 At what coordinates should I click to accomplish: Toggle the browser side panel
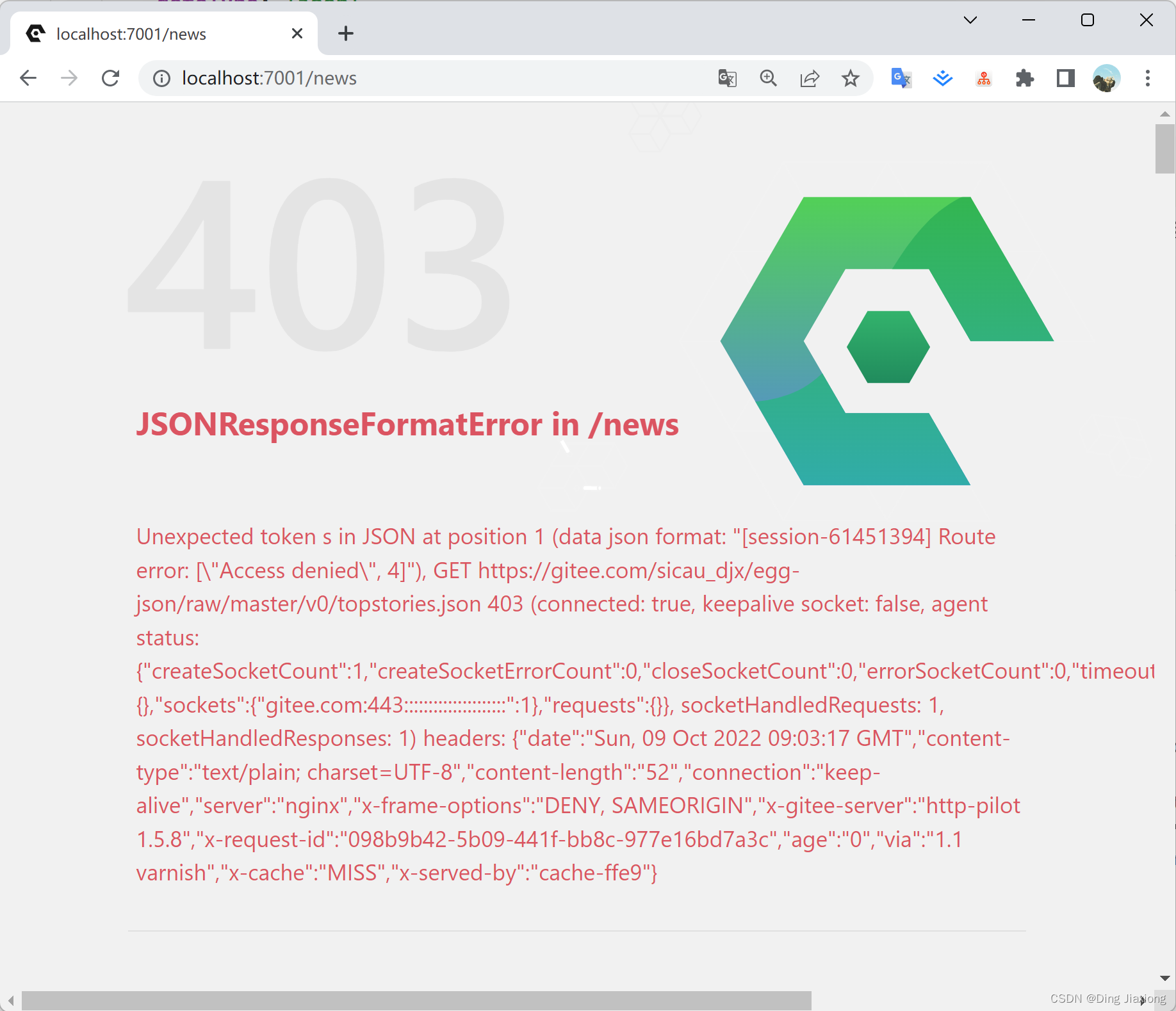point(1066,78)
